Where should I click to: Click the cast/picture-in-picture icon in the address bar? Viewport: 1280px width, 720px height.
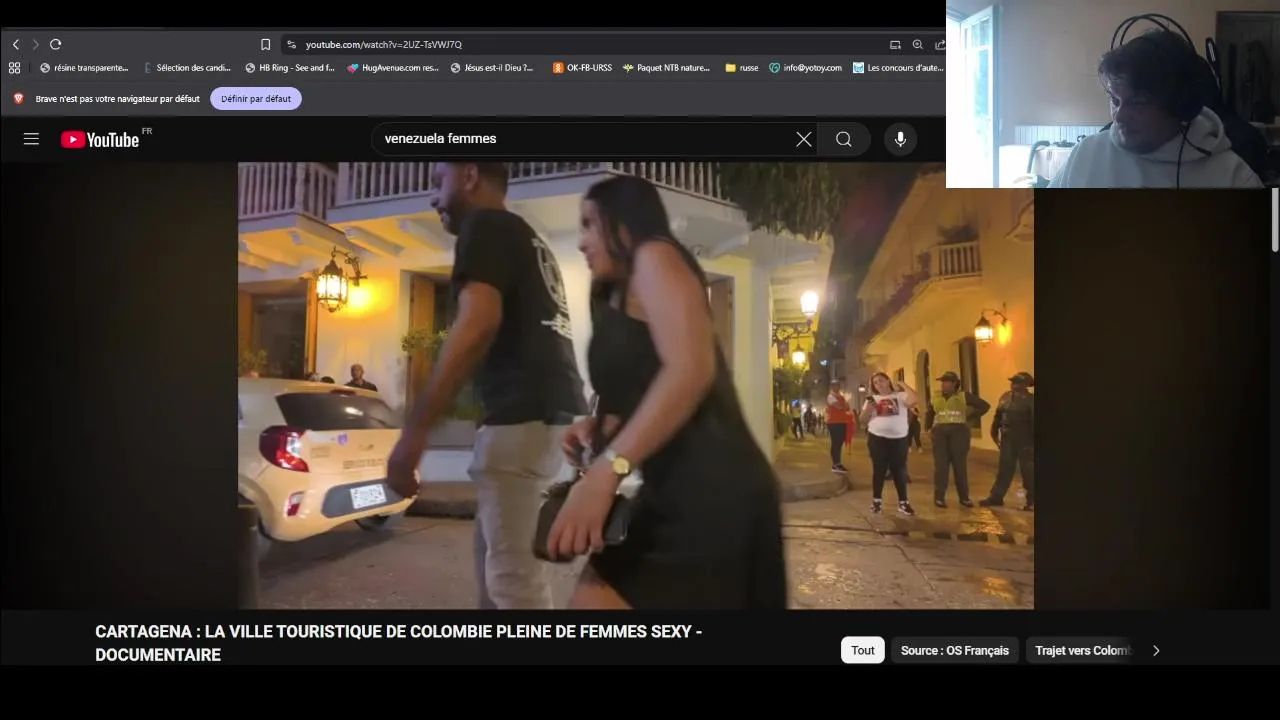[895, 44]
